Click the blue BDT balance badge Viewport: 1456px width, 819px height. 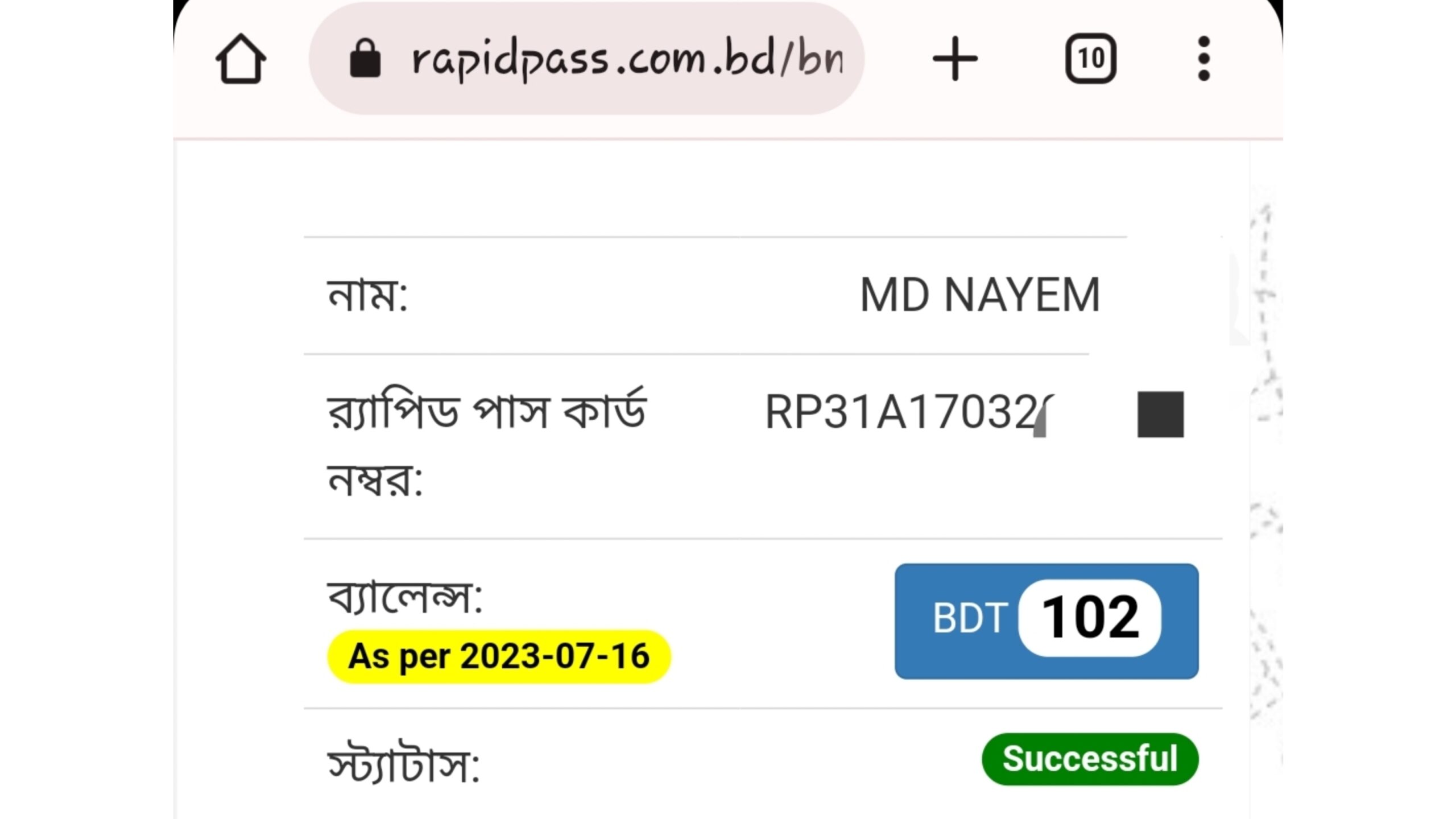(1049, 620)
